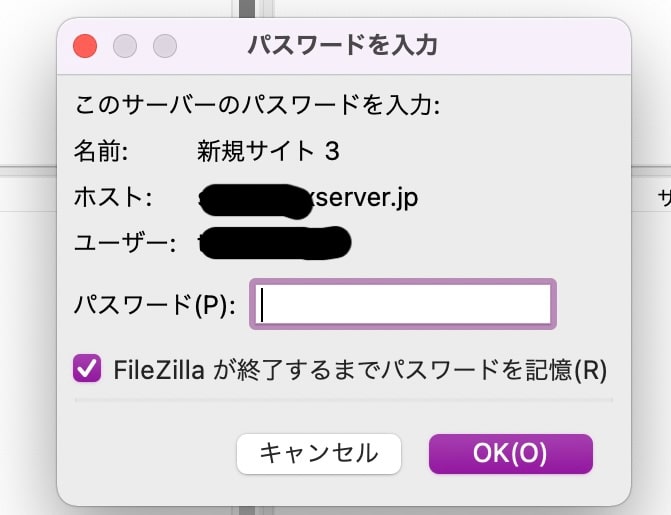This screenshot has width=671, height=515.
Task: Confirm with the OK(O) button
Action: [x=511, y=454]
